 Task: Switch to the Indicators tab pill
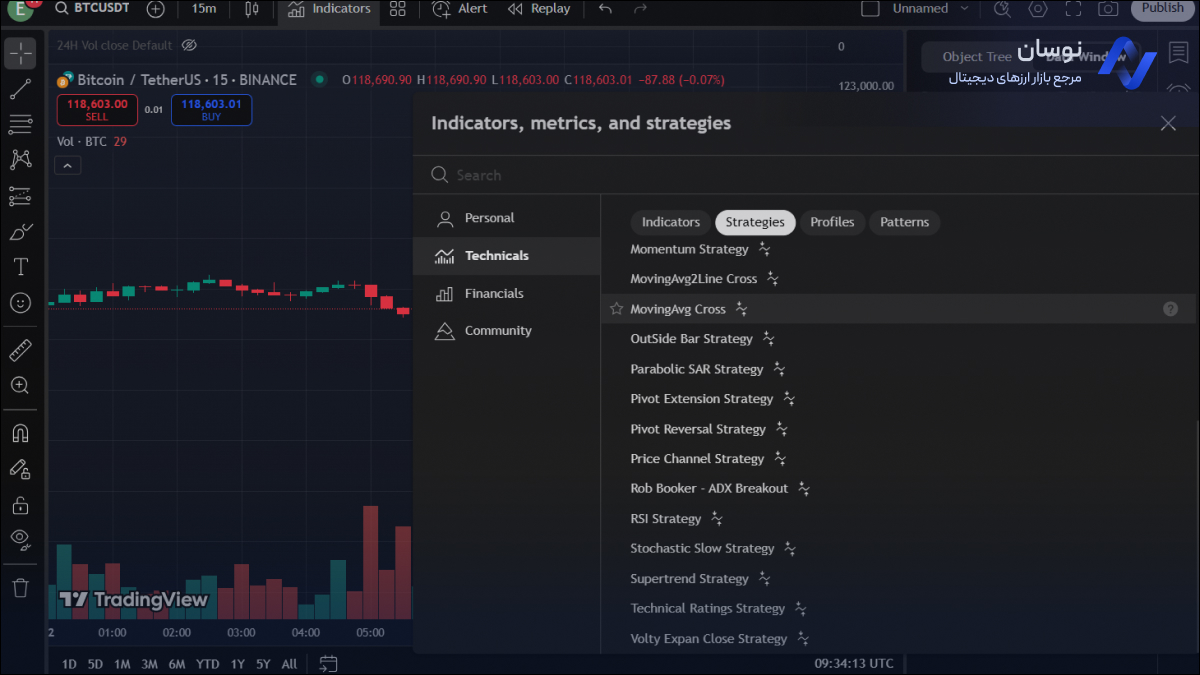tap(671, 222)
